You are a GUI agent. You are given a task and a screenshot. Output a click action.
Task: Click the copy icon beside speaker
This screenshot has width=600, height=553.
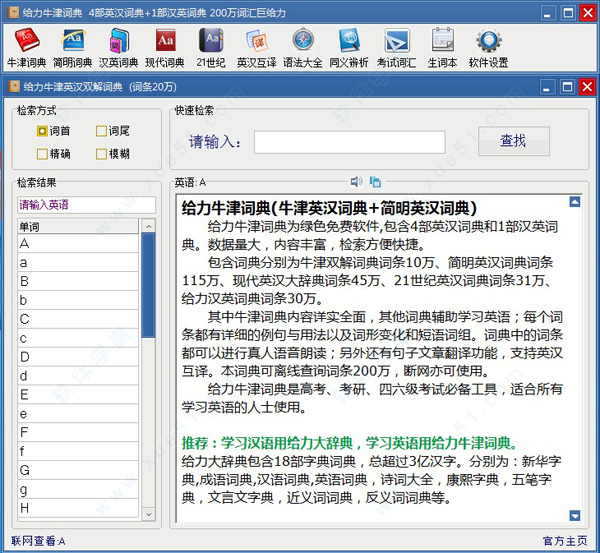pyautogui.click(x=375, y=182)
